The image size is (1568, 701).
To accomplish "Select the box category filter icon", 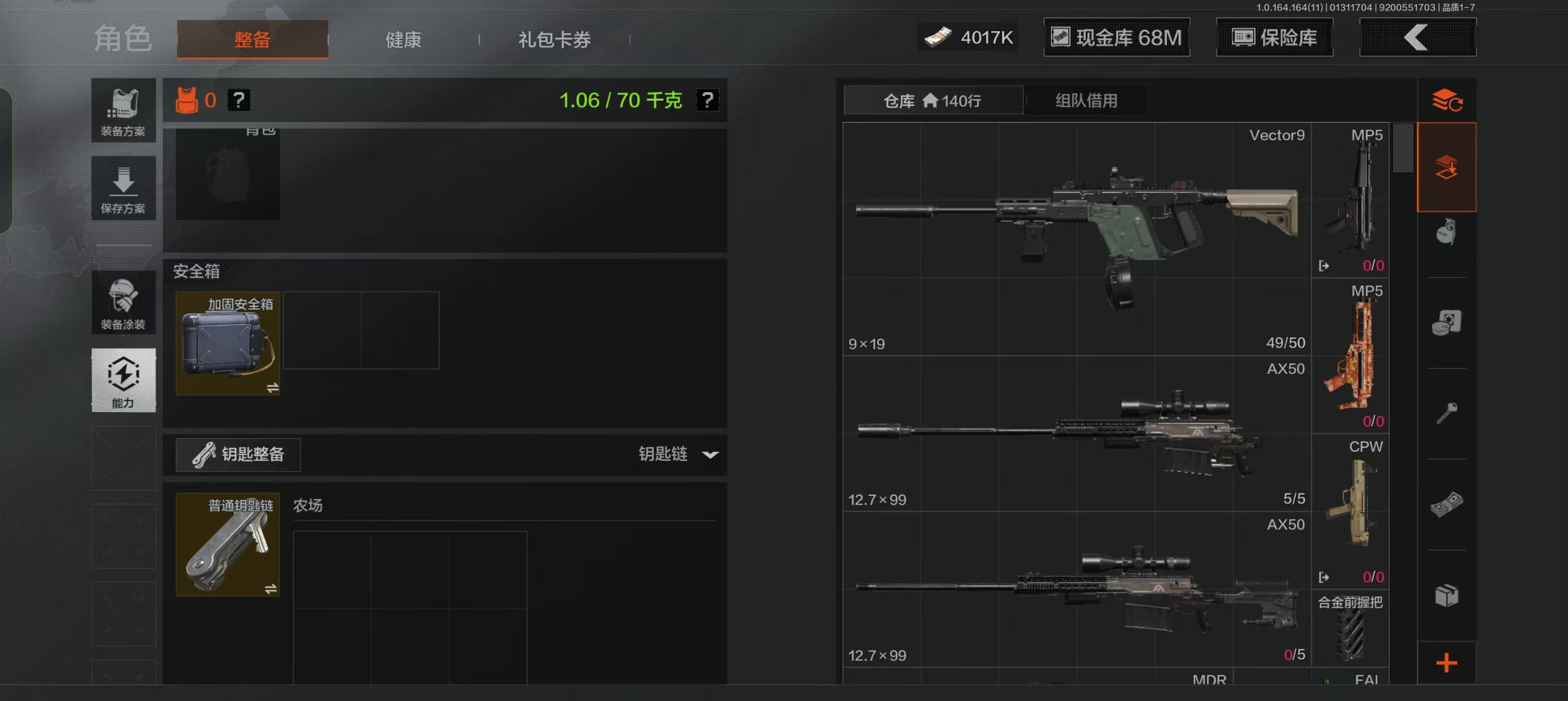I will [x=1446, y=596].
